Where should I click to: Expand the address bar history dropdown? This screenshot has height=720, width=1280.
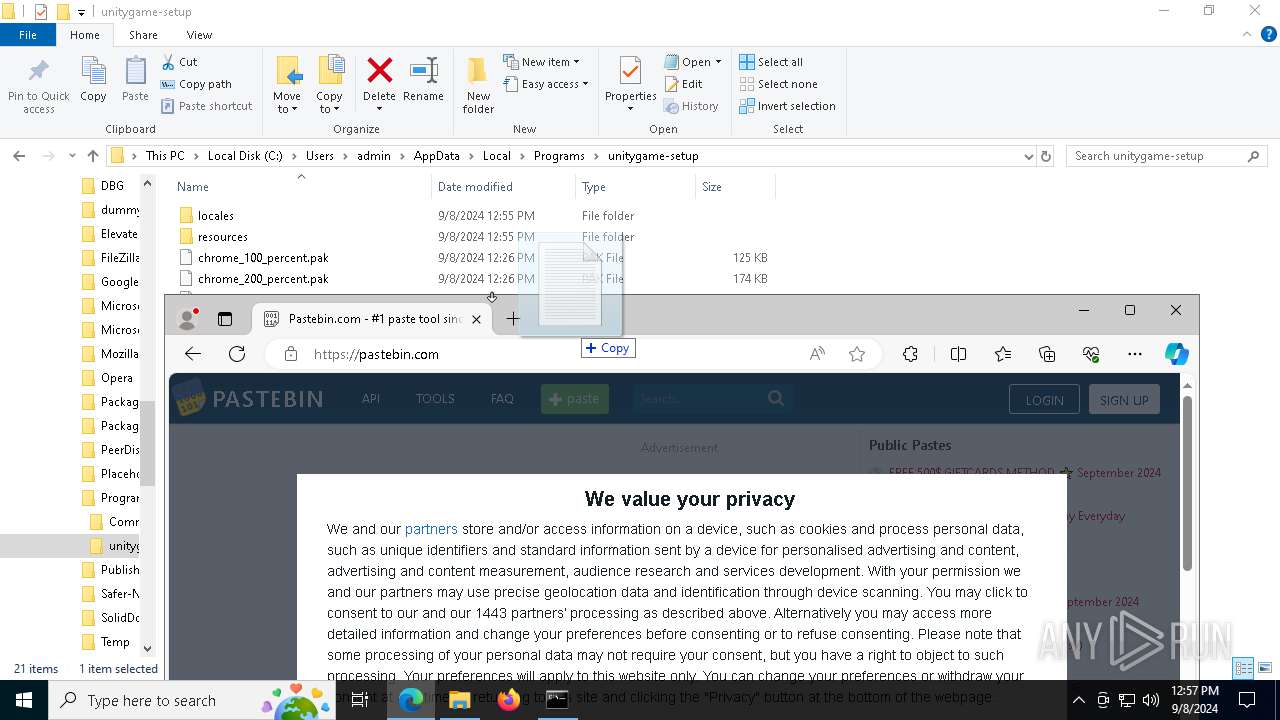(1028, 156)
